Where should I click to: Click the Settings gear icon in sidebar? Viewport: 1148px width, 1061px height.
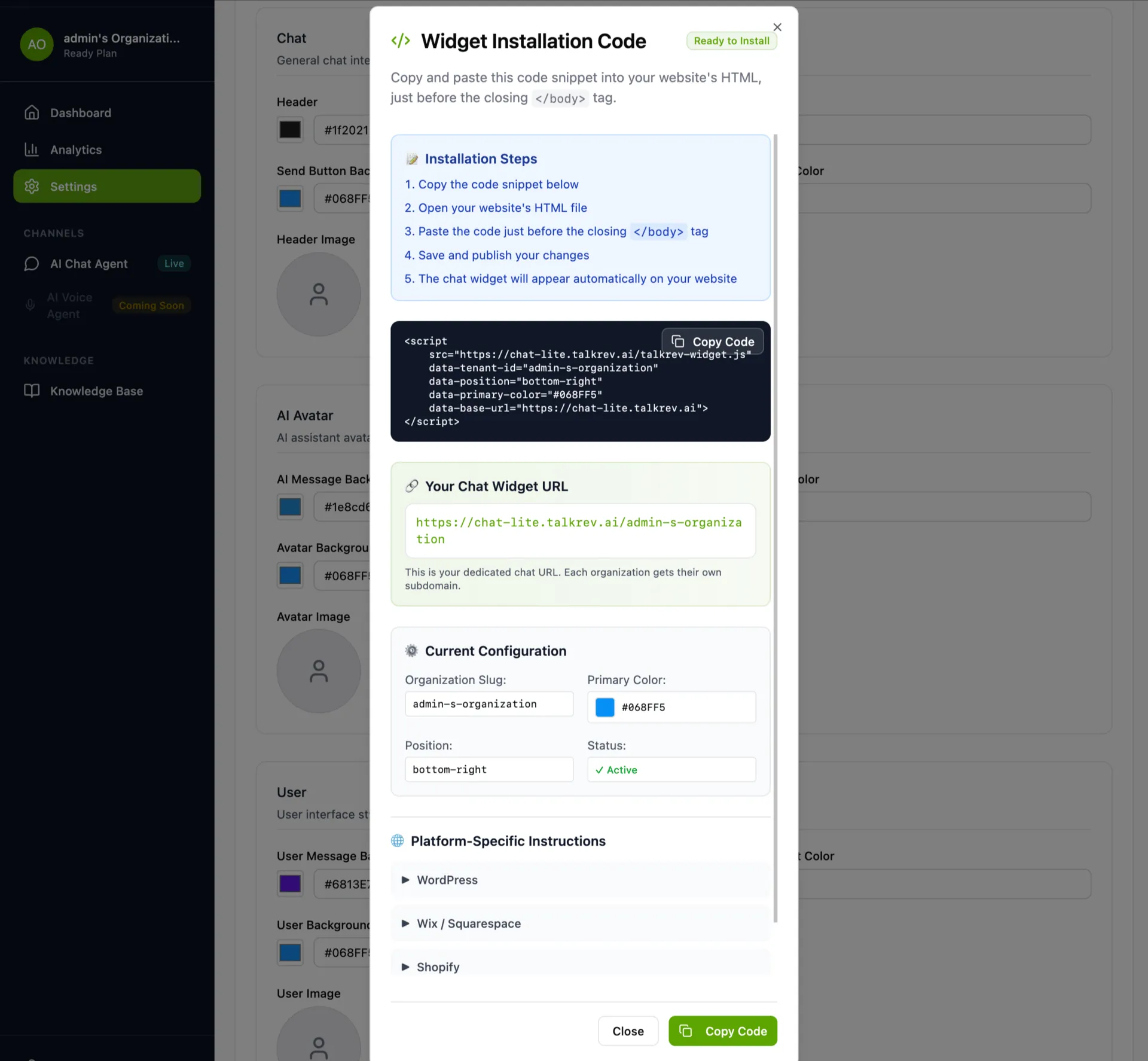32,187
